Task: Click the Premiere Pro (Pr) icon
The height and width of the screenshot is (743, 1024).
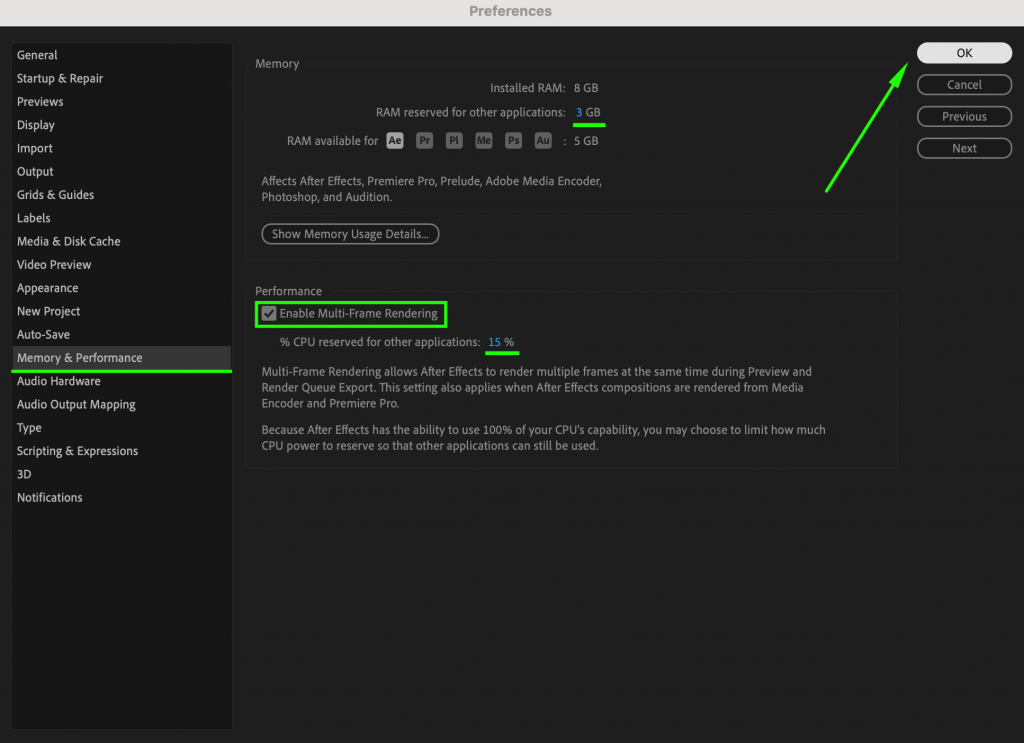Action: pyautogui.click(x=424, y=141)
